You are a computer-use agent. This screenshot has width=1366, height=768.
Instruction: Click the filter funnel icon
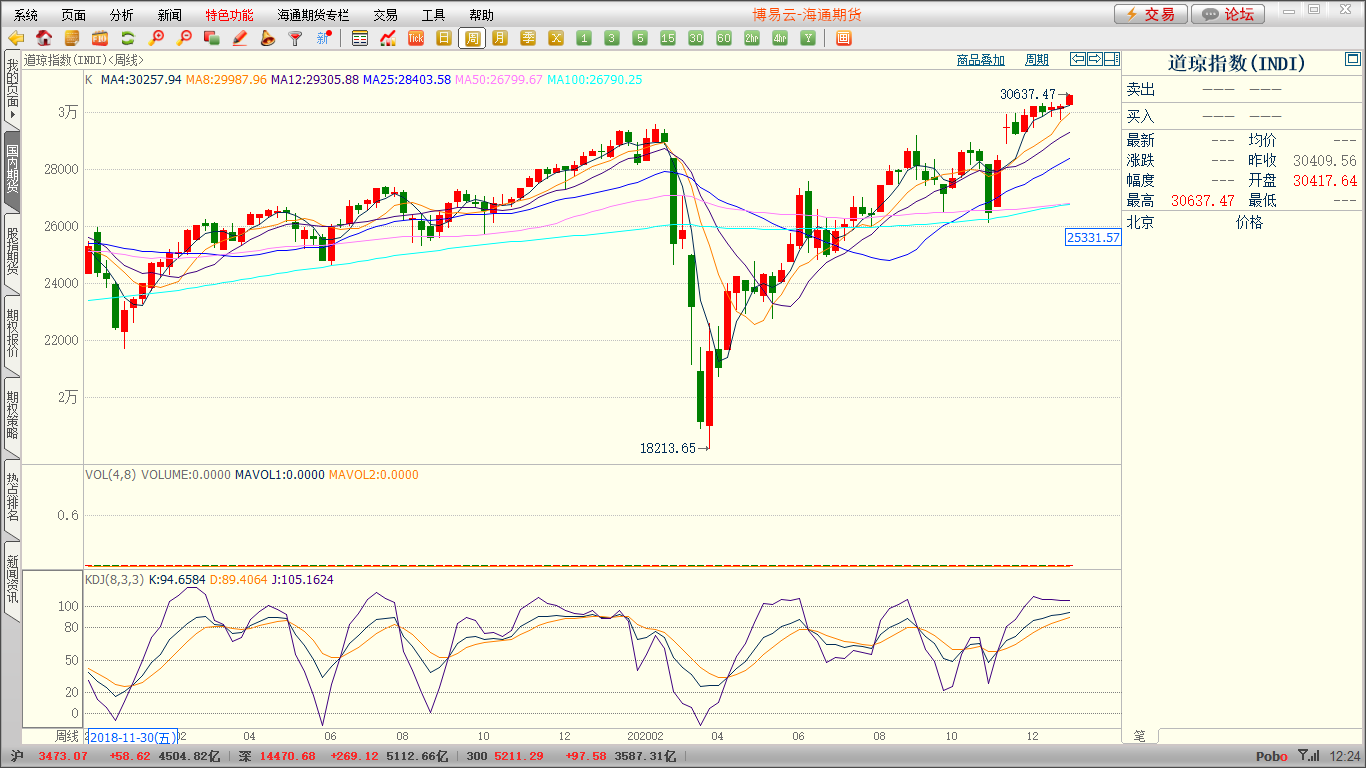pyautogui.click(x=295, y=38)
